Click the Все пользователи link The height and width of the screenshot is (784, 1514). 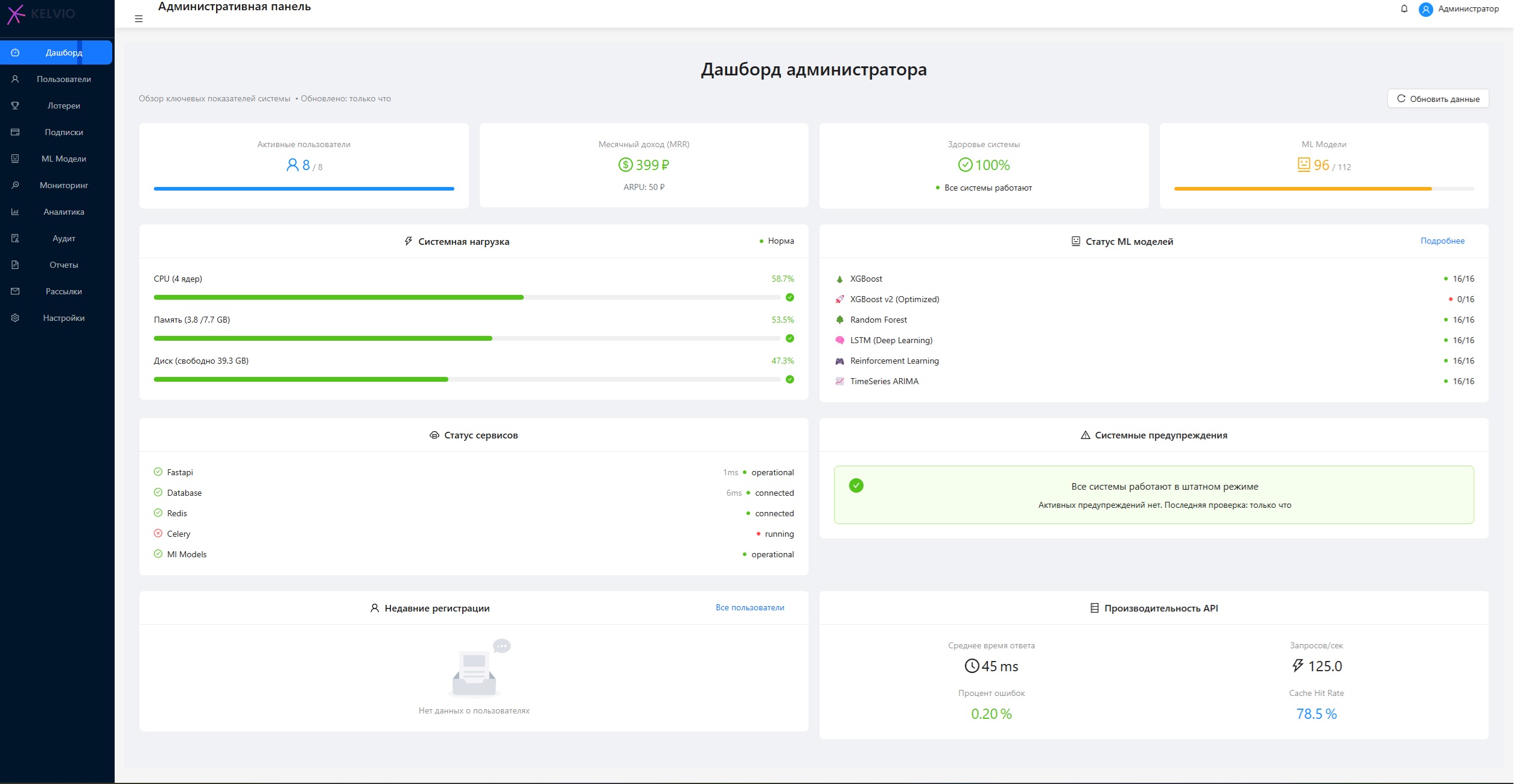[x=749, y=607]
